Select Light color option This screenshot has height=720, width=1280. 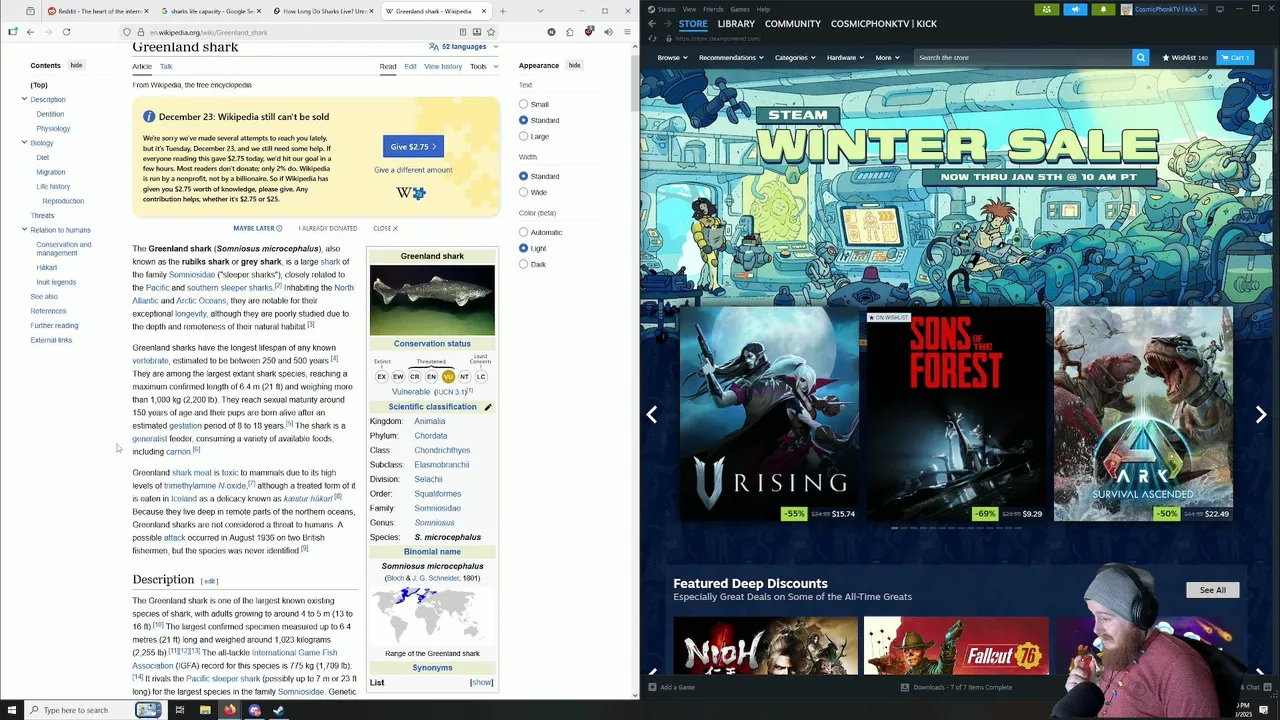523,248
